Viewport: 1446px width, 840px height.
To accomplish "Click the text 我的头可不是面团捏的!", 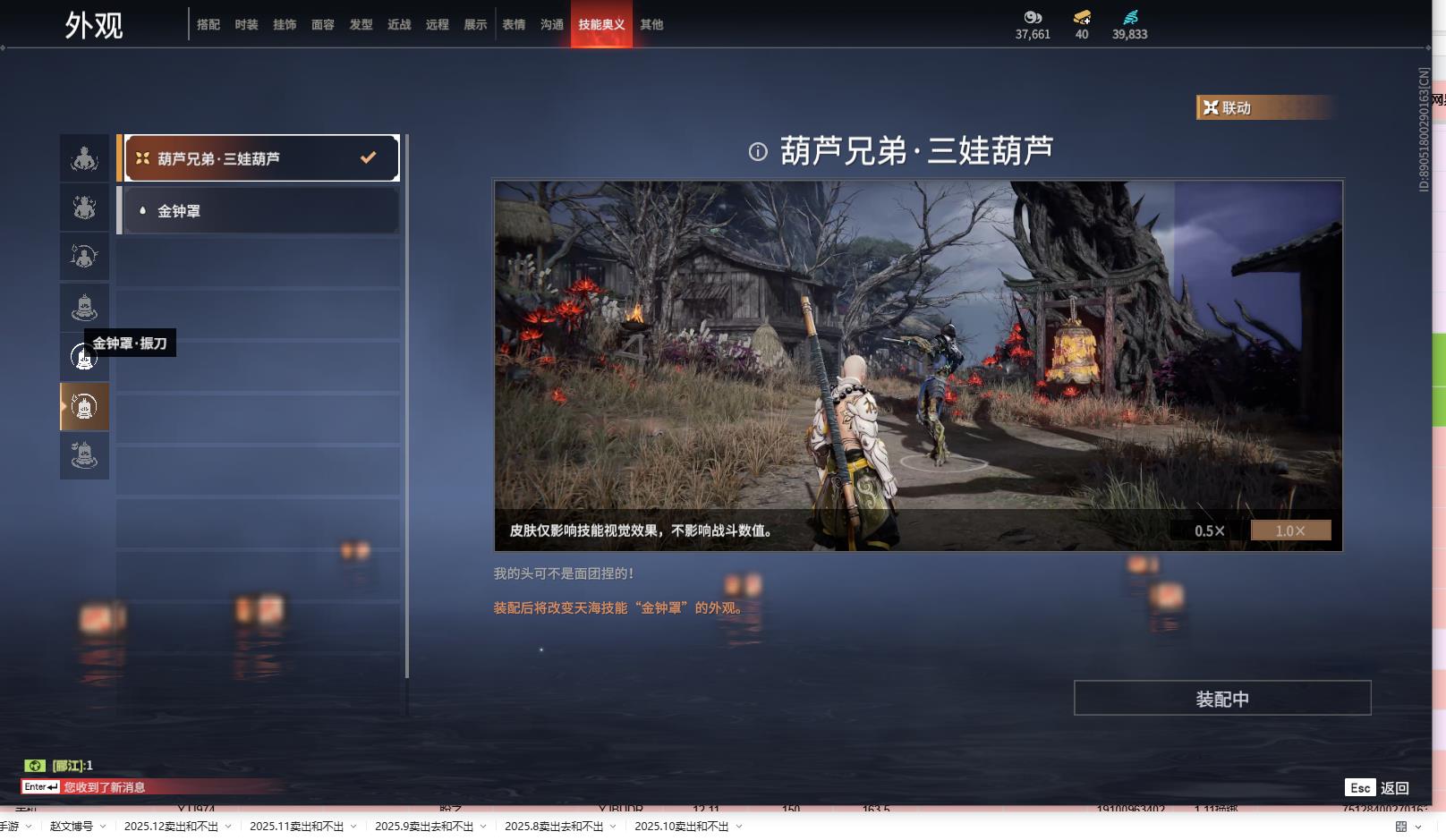I will (x=564, y=573).
